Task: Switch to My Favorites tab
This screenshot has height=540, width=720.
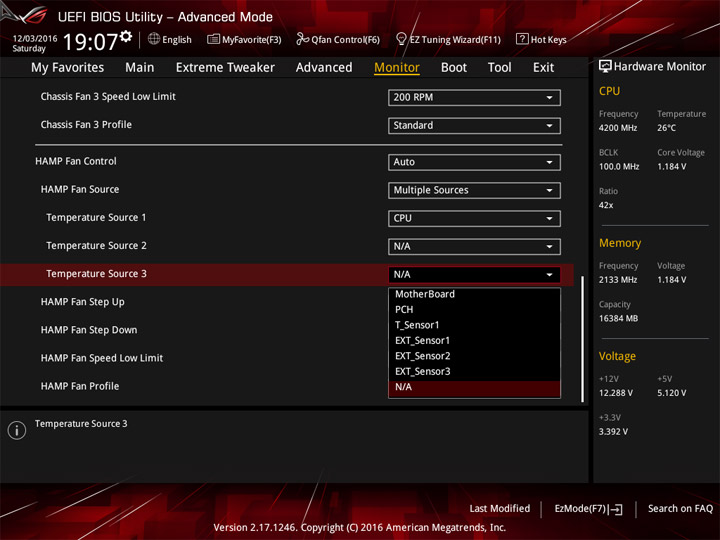Action: [x=68, y=68]
